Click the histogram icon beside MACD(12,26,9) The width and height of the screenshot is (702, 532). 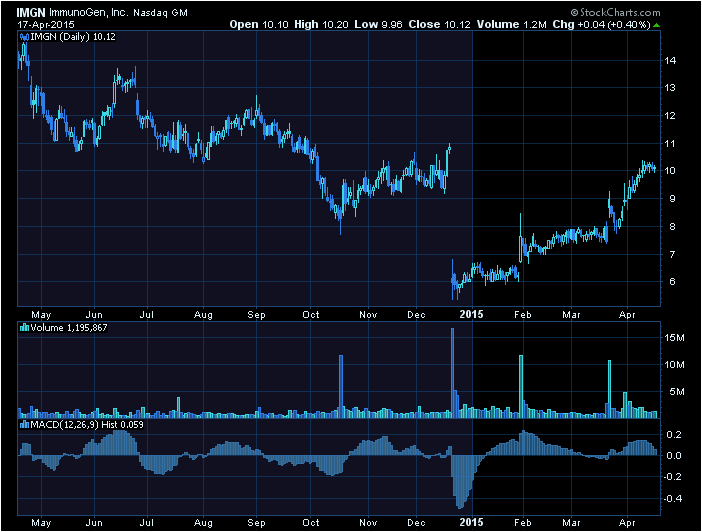(25, 425)
